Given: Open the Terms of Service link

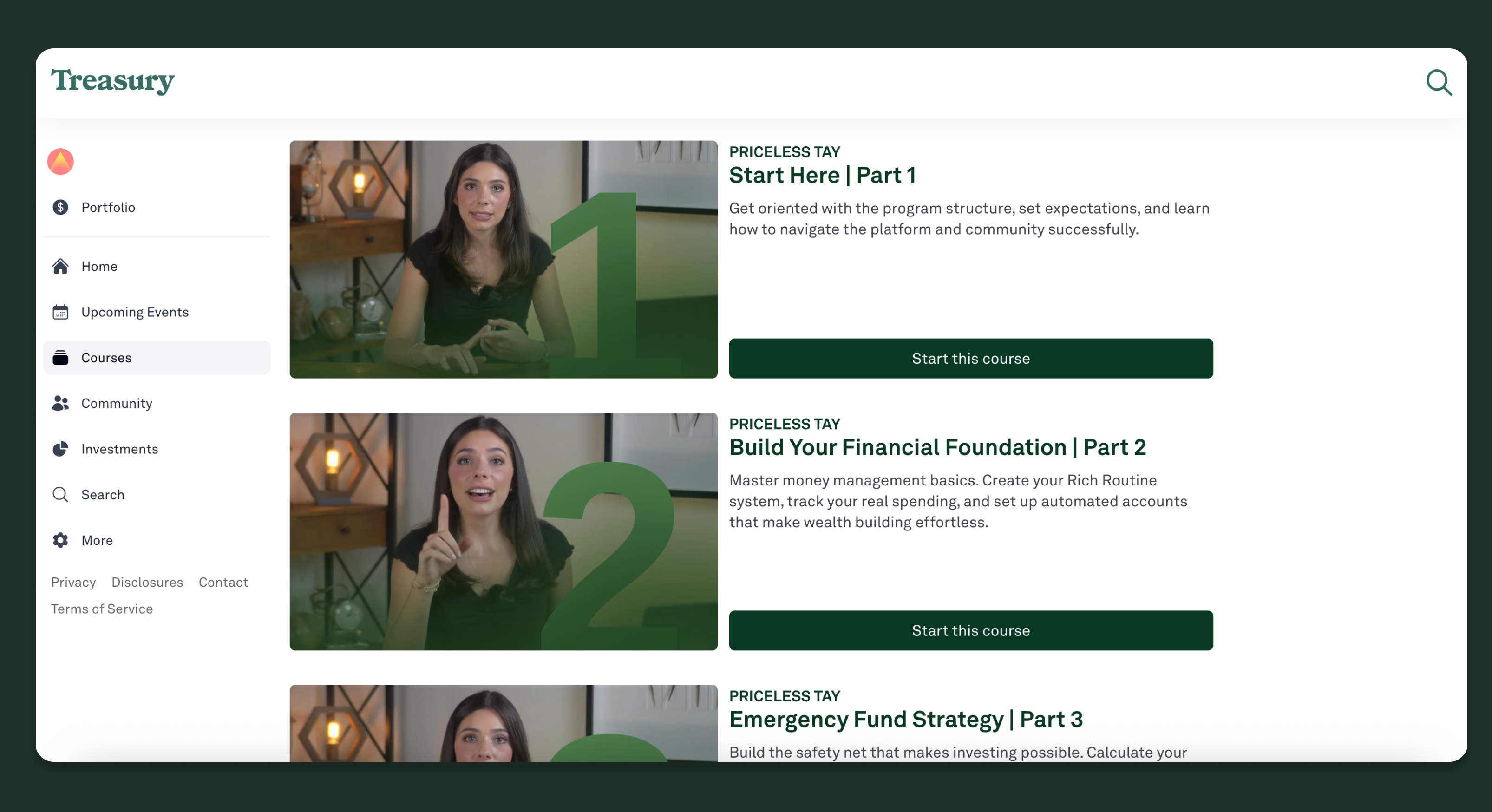Looking at the screenshot, I should [102, 609].
